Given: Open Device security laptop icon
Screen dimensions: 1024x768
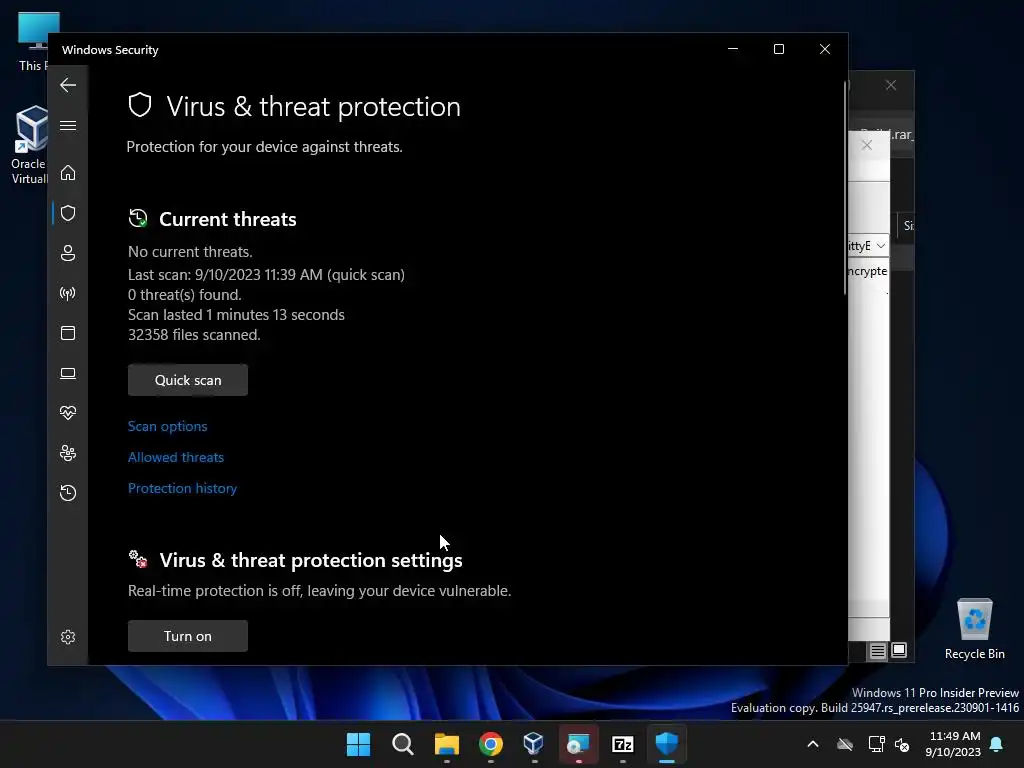Looking at the screenshot, I should click(68, 373).
